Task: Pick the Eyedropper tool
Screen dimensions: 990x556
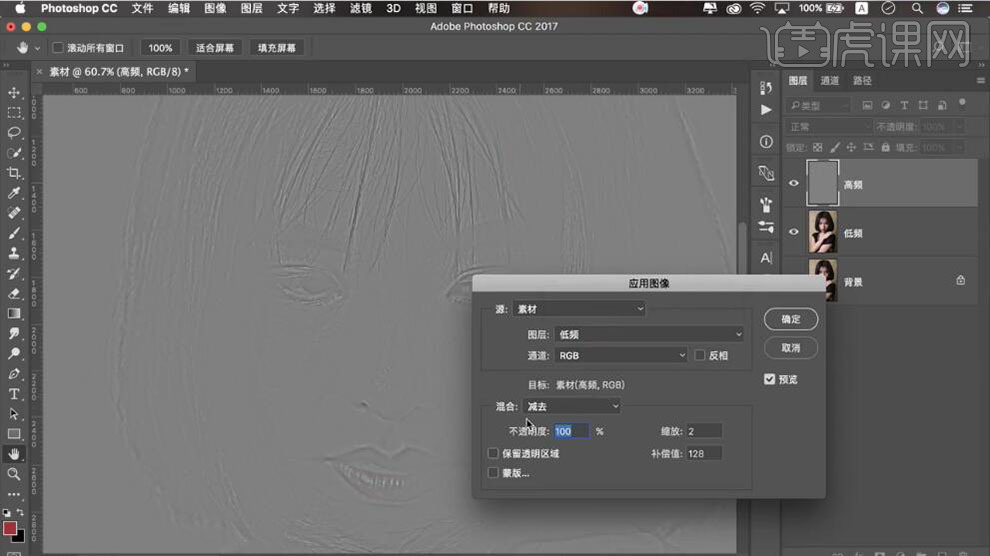Action: [x=14, y=193]
